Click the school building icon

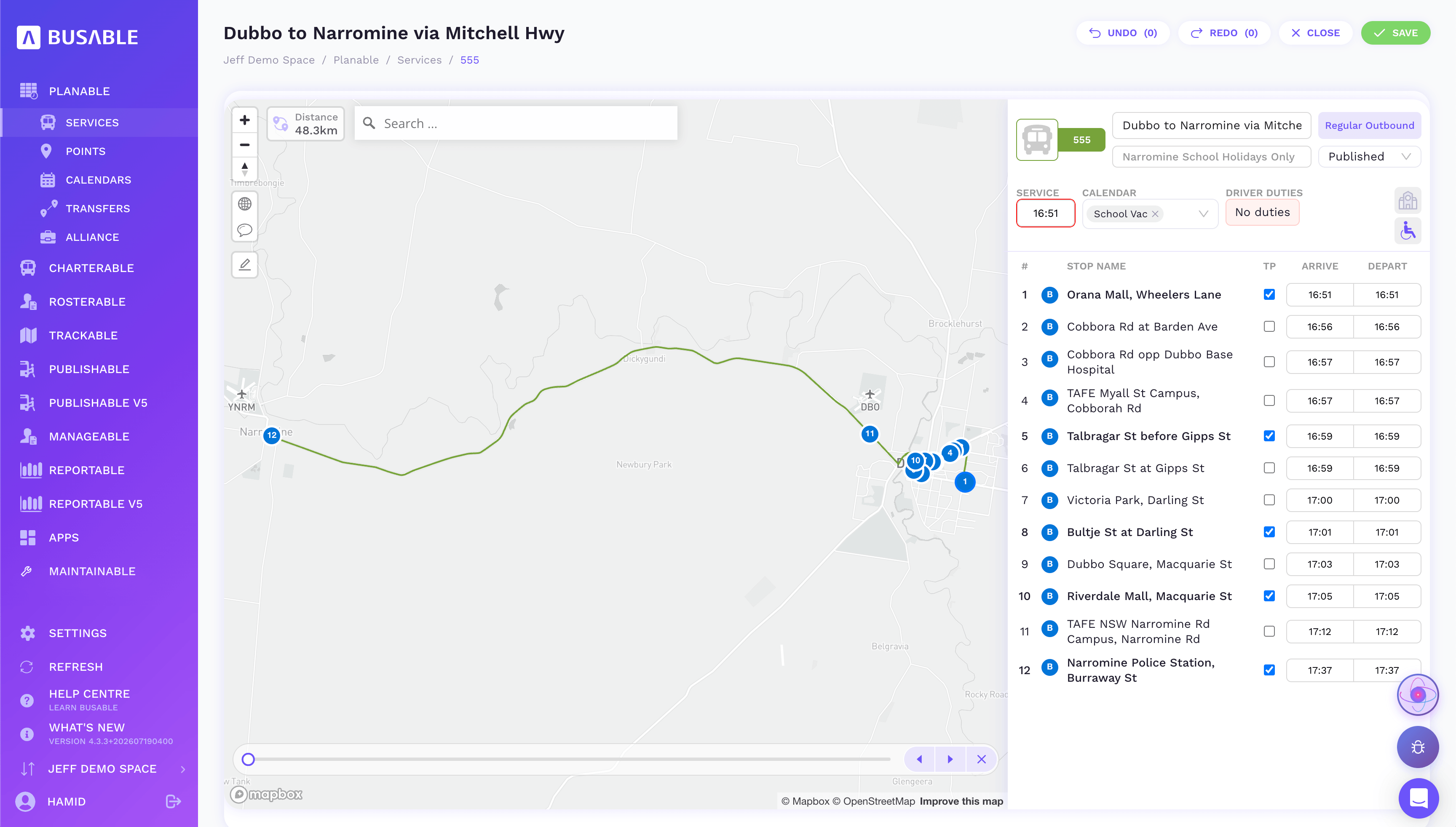1408,200
